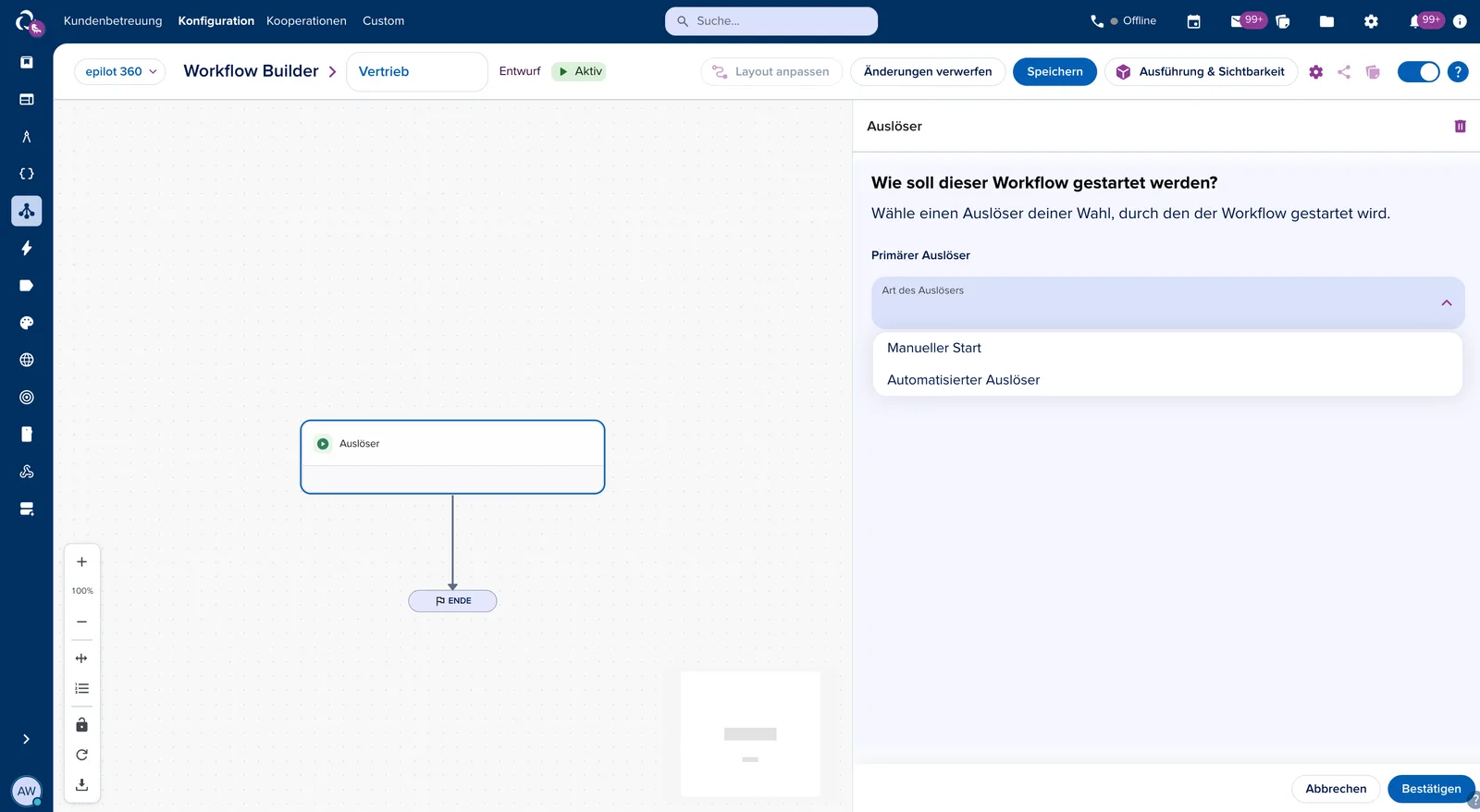Image resolution: width=1480 pixels, height=812 pixels.
Task: Open the Kundenbetreuung menu
Action: click(113, 21)
